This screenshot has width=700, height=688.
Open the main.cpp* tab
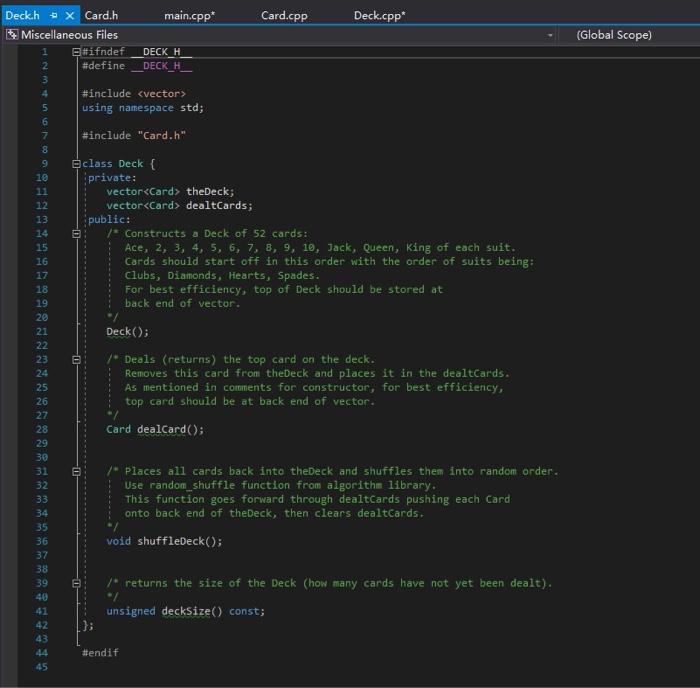(x=189, y=15)
